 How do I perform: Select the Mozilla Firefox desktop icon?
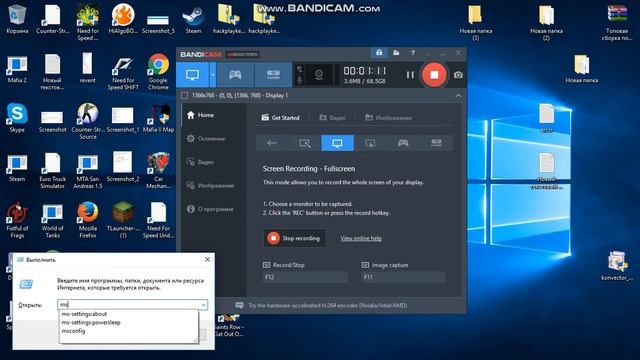88,220
